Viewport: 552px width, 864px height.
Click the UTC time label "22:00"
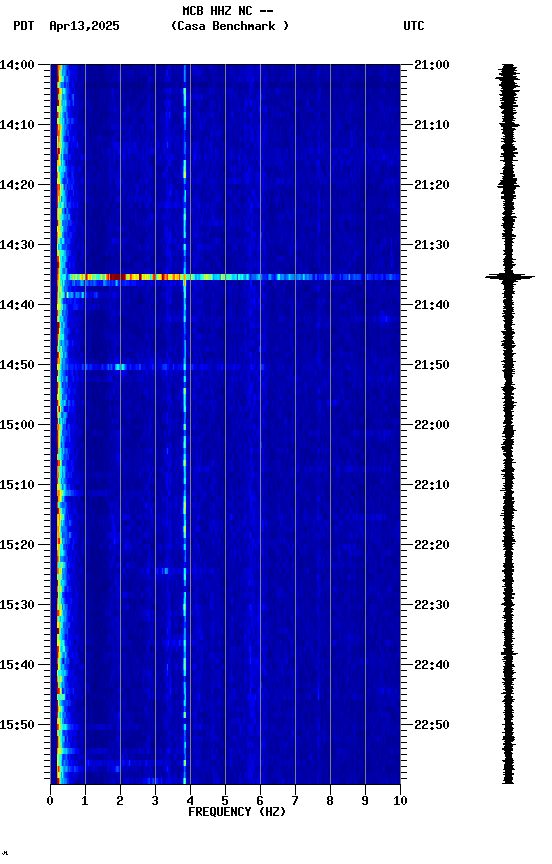click(432, 425)
